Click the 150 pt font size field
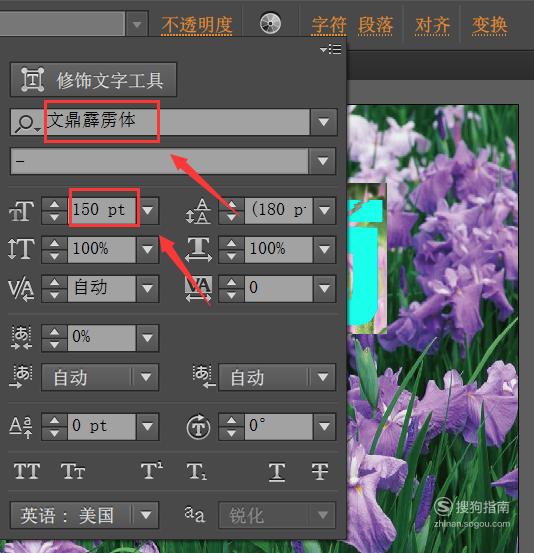The height and width of the screenshot is (553, 534). point(102,211)
